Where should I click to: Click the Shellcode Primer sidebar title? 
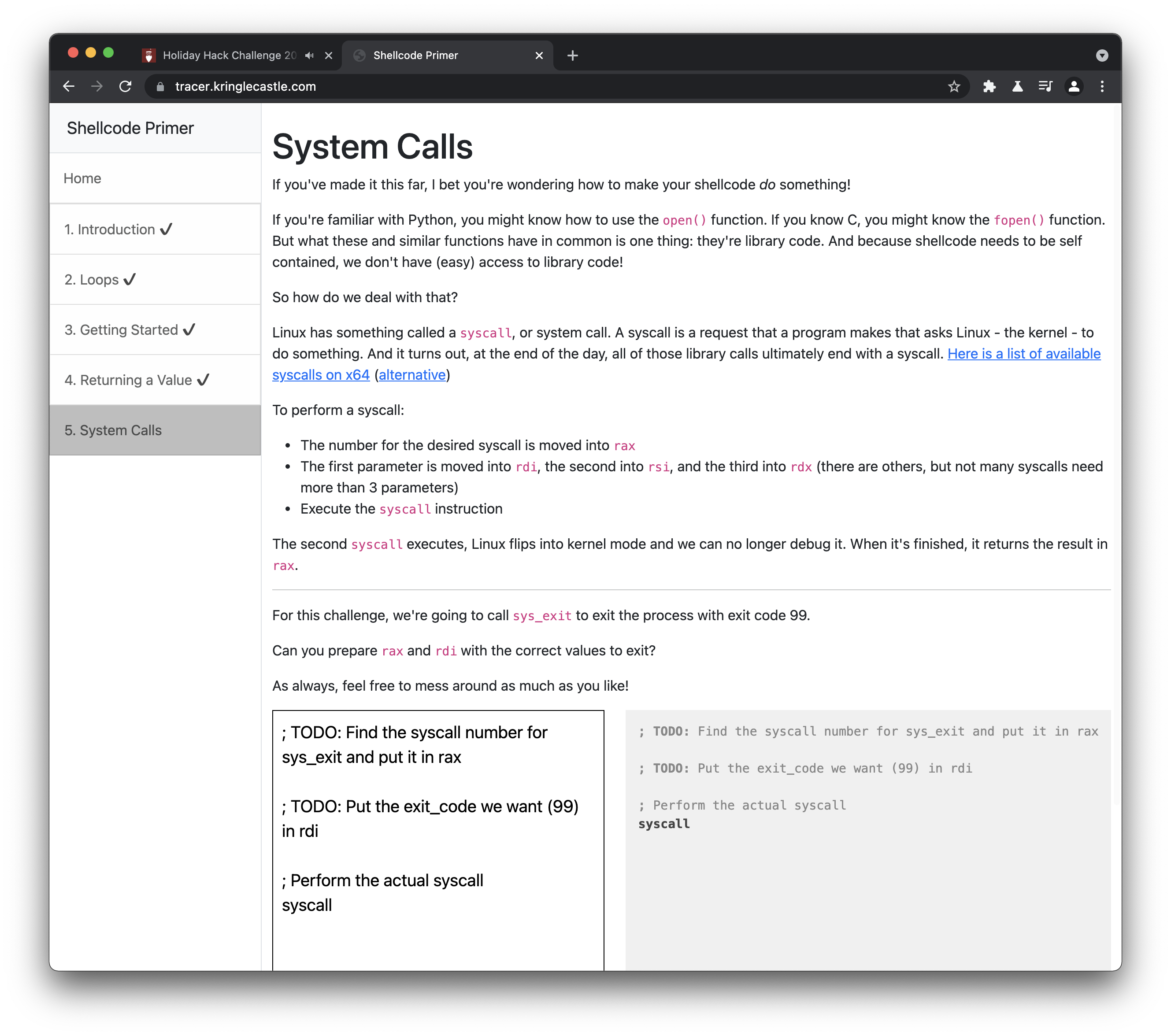(x=130, y=128)
